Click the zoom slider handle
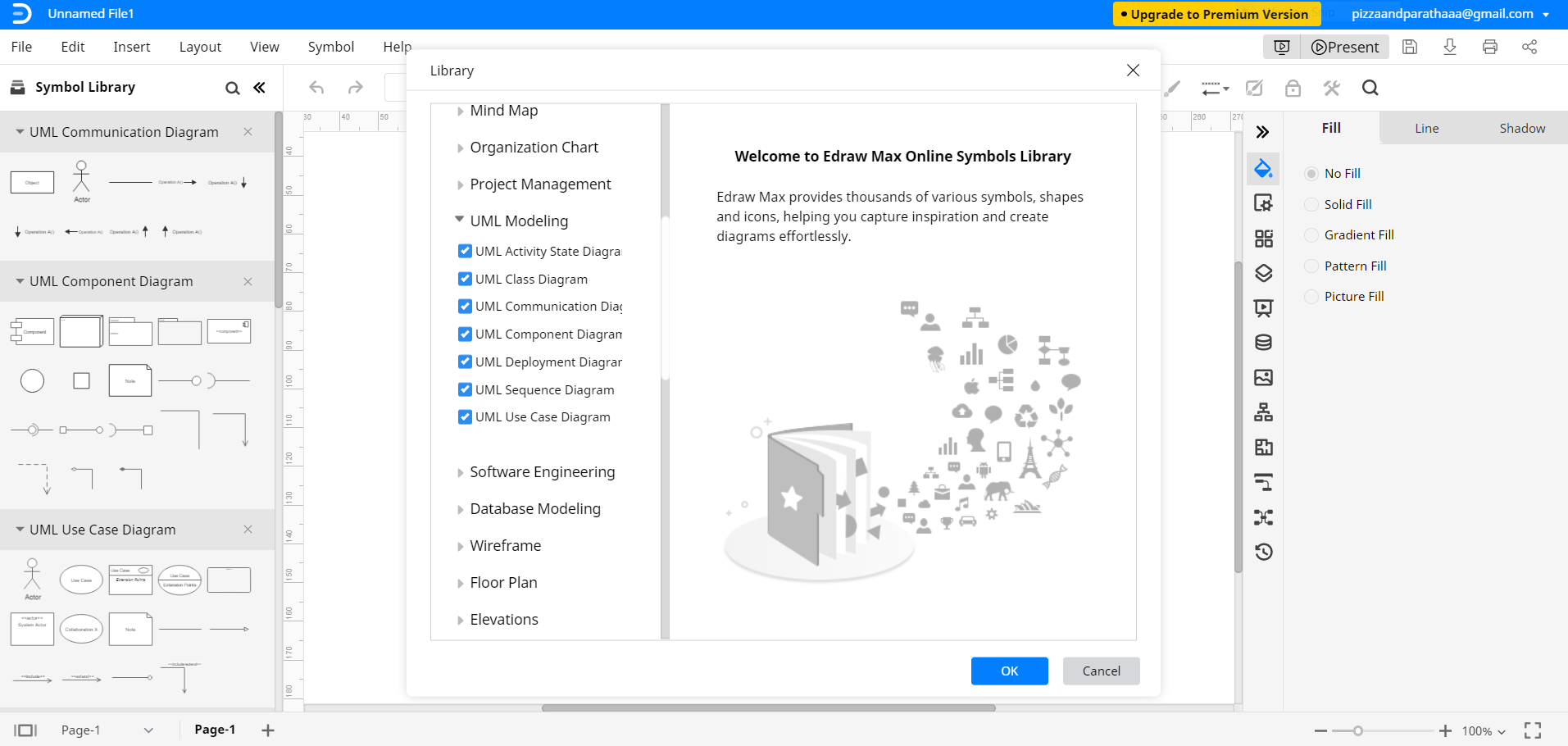 point(1358,730)
